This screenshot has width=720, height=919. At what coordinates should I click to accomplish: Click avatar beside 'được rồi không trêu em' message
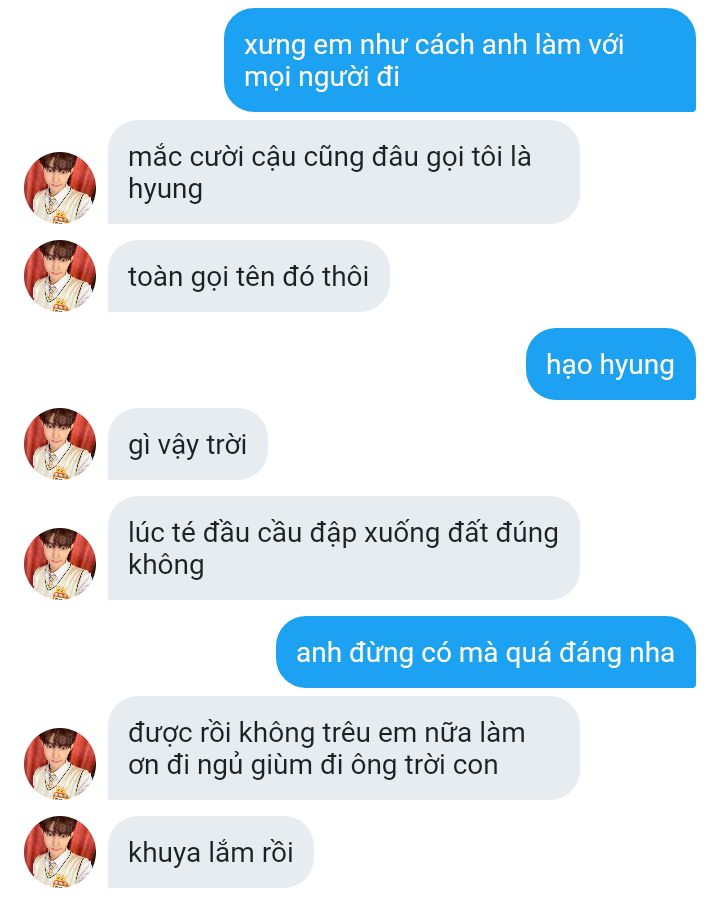pyautogui.click(x=60, y=764)
